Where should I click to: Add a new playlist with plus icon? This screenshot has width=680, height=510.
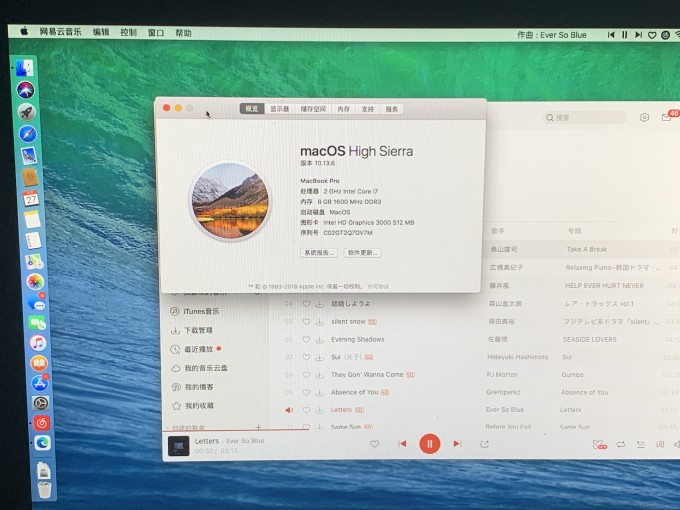258,427
